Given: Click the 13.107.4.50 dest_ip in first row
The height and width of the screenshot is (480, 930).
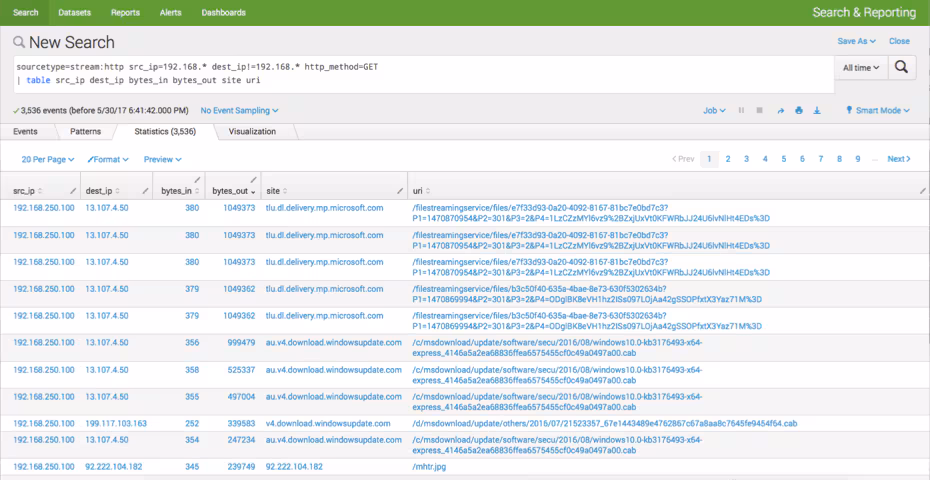Looking at the screenshot, I should pyautogui.click(x=107, y=208).
